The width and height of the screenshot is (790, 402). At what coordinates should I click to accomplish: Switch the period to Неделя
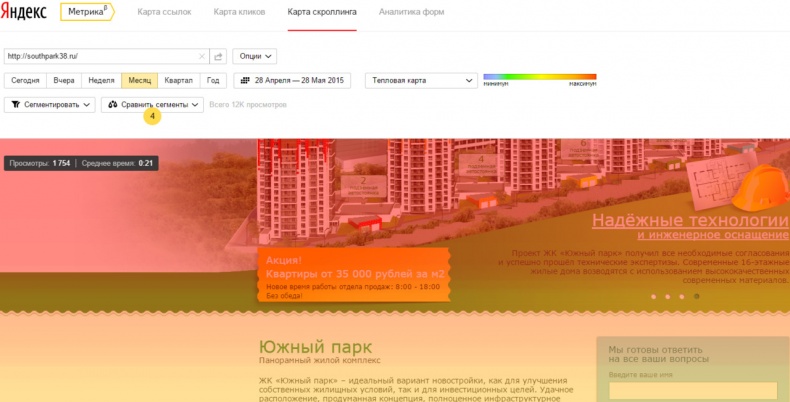click(x=101, y=81)
